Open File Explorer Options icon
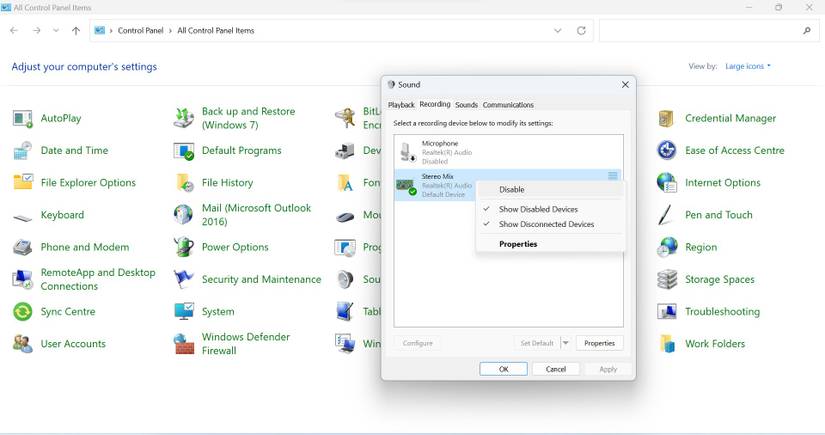 23,183
